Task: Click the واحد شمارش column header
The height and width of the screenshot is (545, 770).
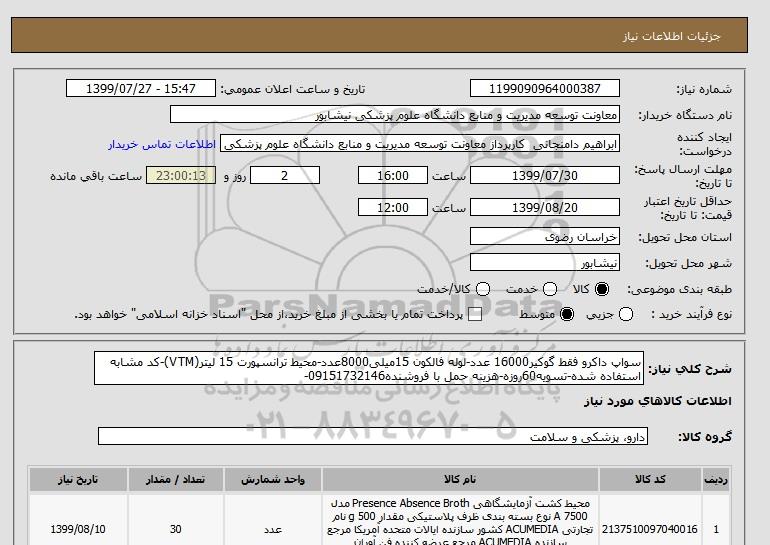Action: [273, 479]
